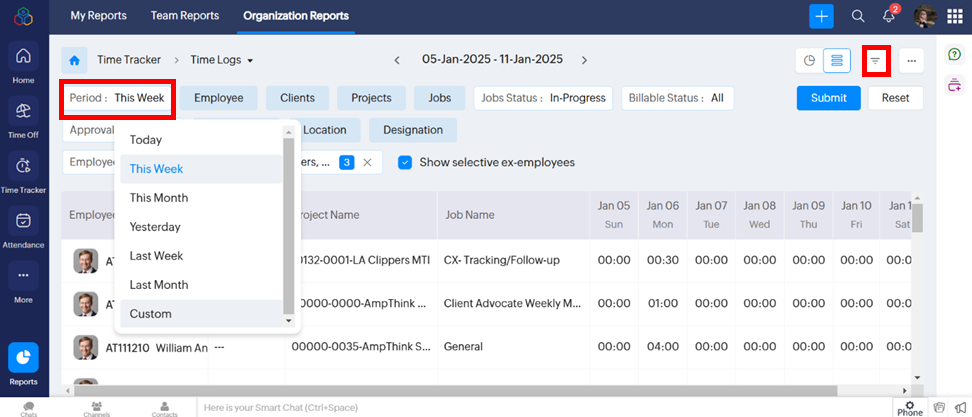
Task: Open Time Off in the sidebar
Action: 23,117
